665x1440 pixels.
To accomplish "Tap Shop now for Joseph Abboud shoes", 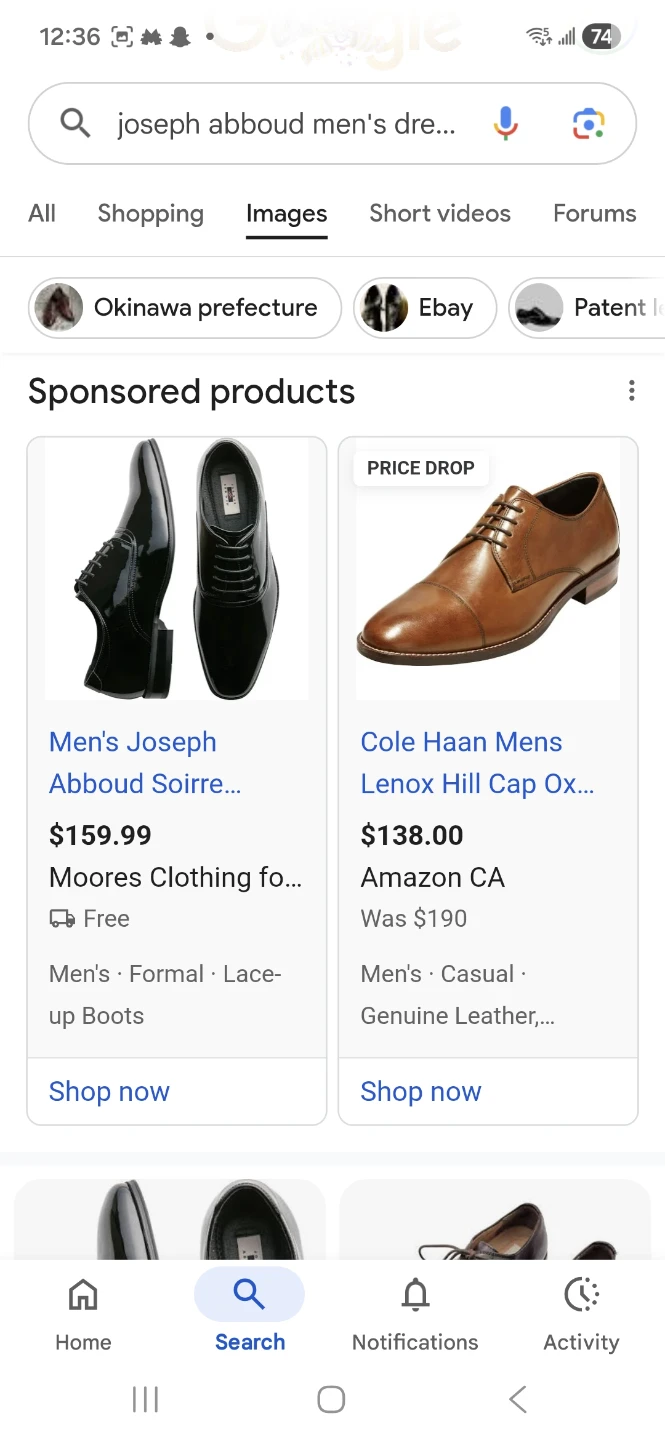I will pos(109,1091).
